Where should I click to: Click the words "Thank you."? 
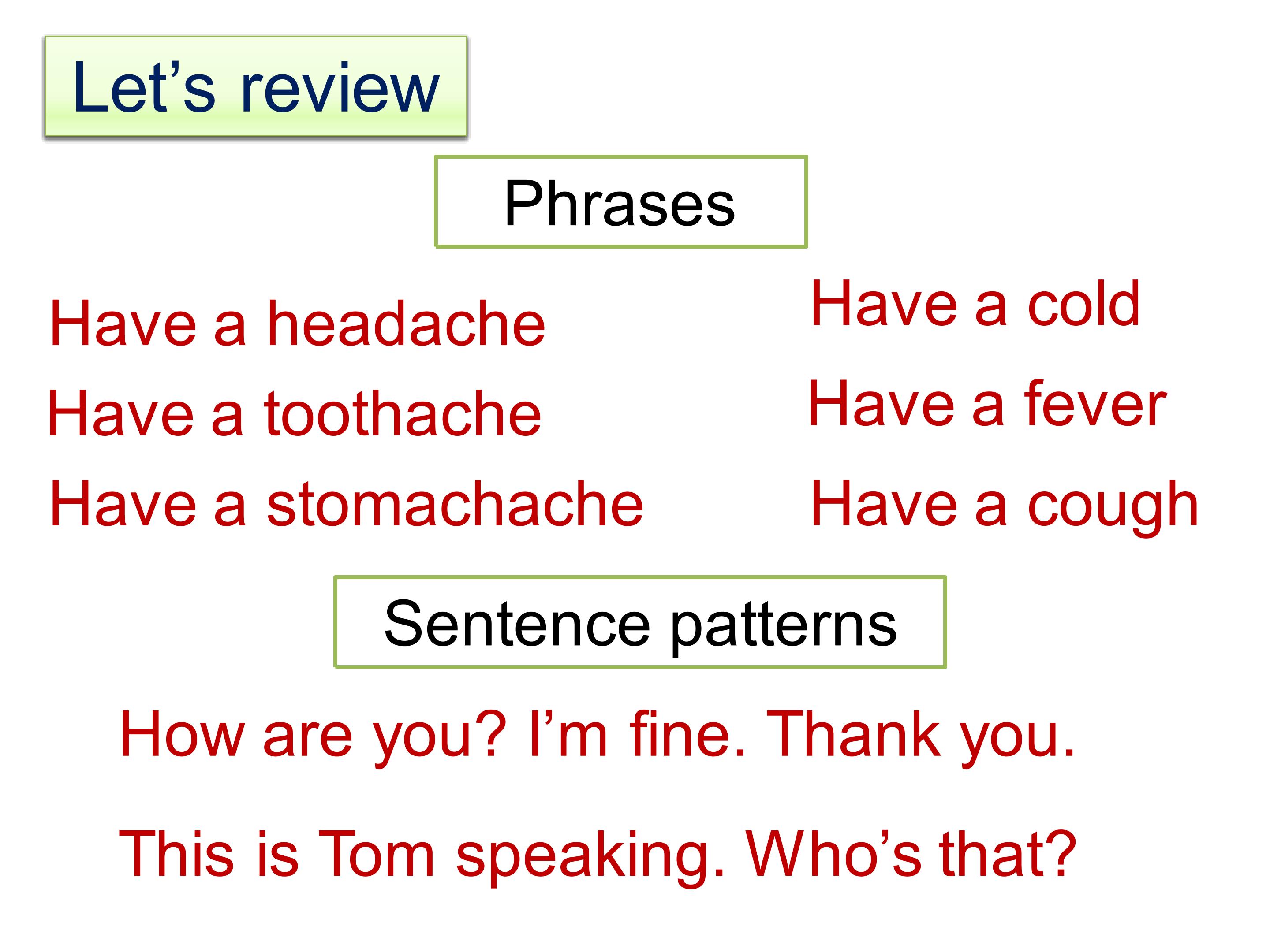point(921,735)
